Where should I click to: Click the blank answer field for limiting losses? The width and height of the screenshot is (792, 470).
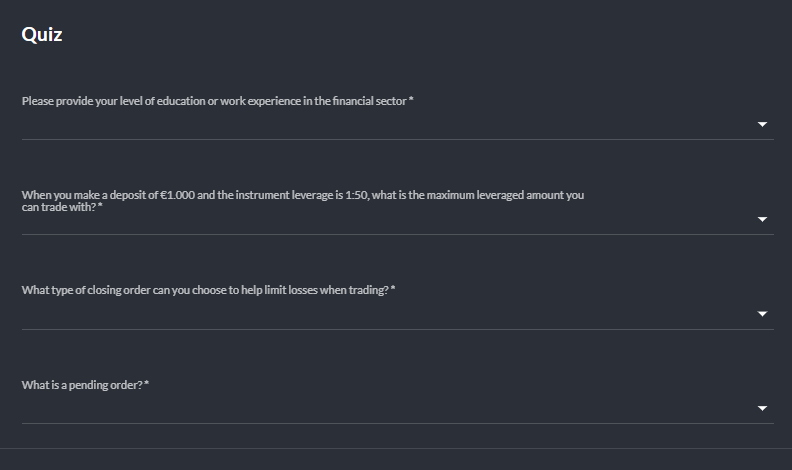(x=398, y=315)
